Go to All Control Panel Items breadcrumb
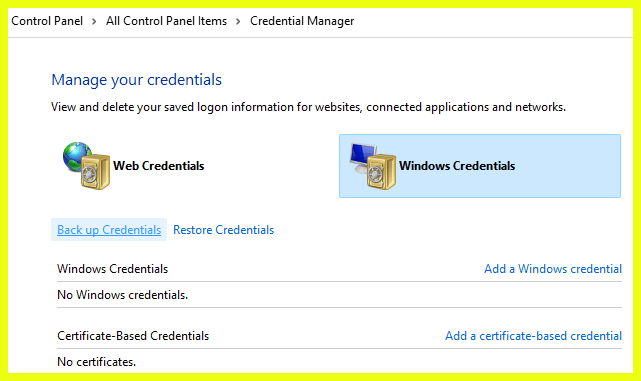 [x=166, y=21]
